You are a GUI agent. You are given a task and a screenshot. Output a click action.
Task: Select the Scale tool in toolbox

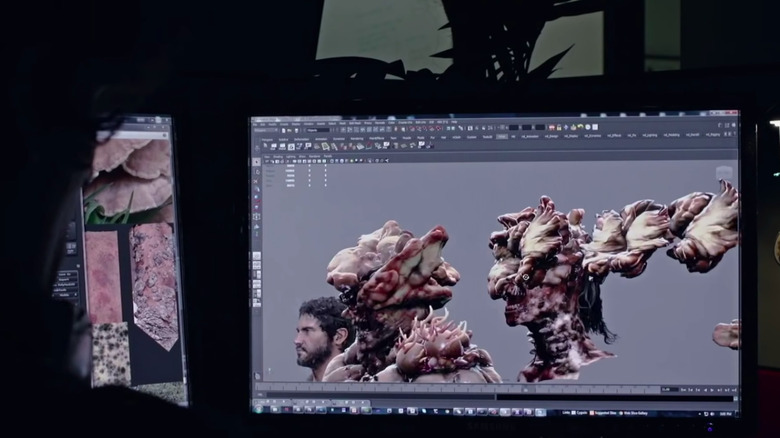tap(257, 208)
